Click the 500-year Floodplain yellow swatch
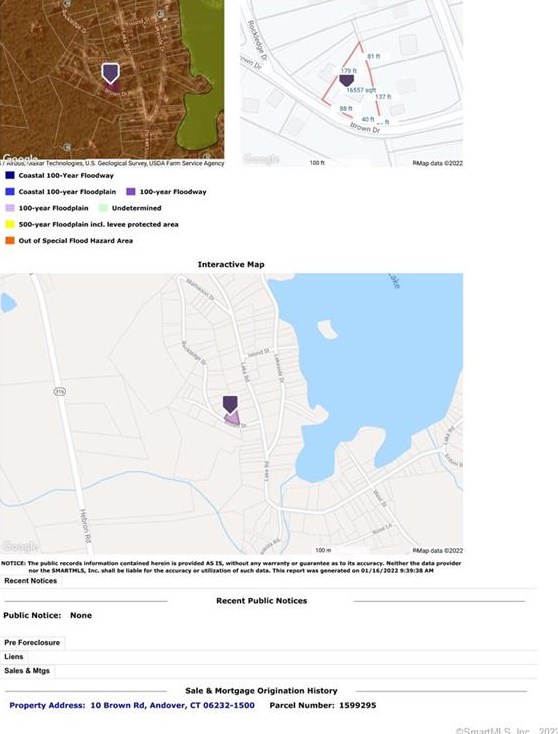This screenshot has width=558, height=734. point(10,224)
